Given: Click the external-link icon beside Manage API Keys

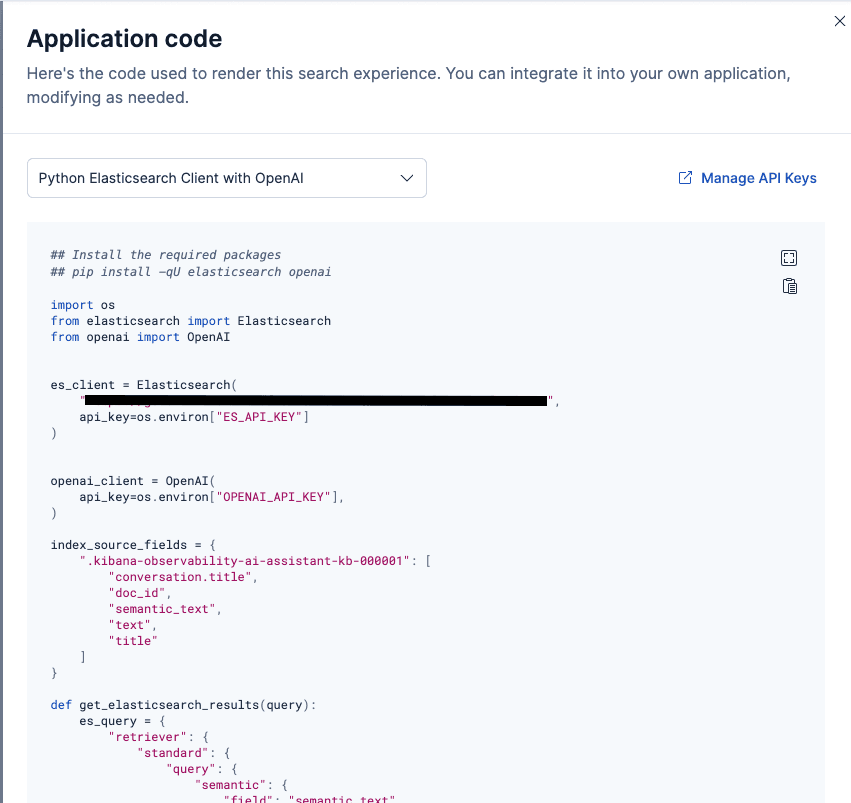Looking at the screenshot, I should tap(685, 177).
